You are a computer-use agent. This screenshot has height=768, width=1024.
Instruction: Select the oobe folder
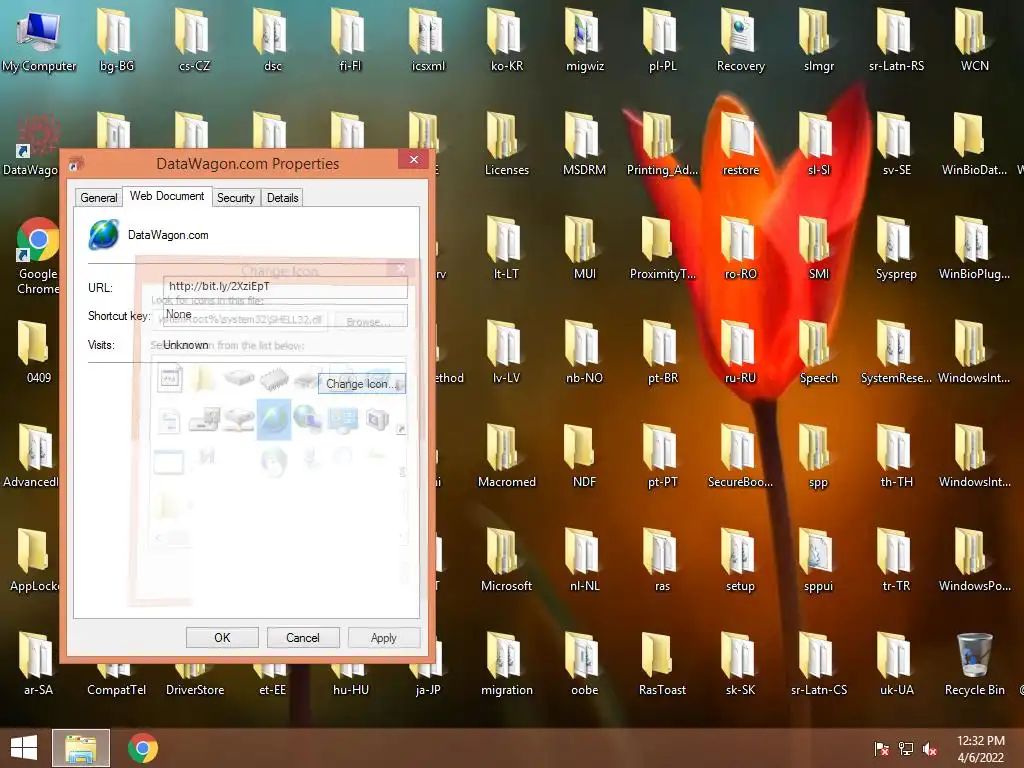pyautogui.click(x=584, y=664)
